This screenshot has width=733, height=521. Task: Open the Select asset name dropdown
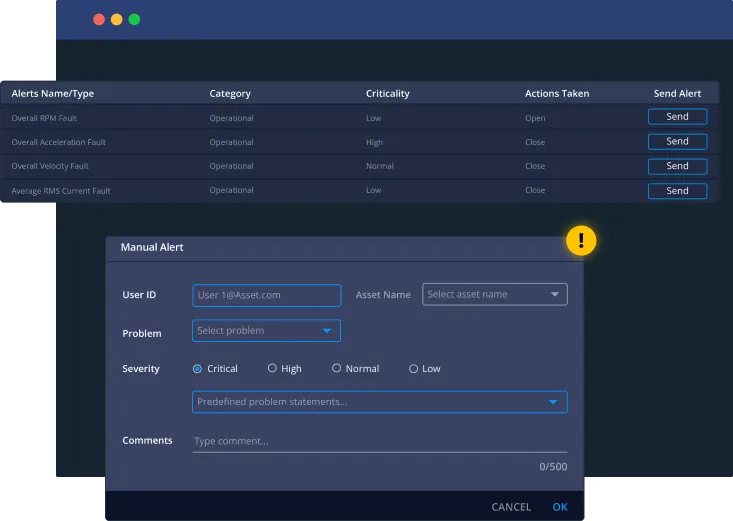click(494, 295)
